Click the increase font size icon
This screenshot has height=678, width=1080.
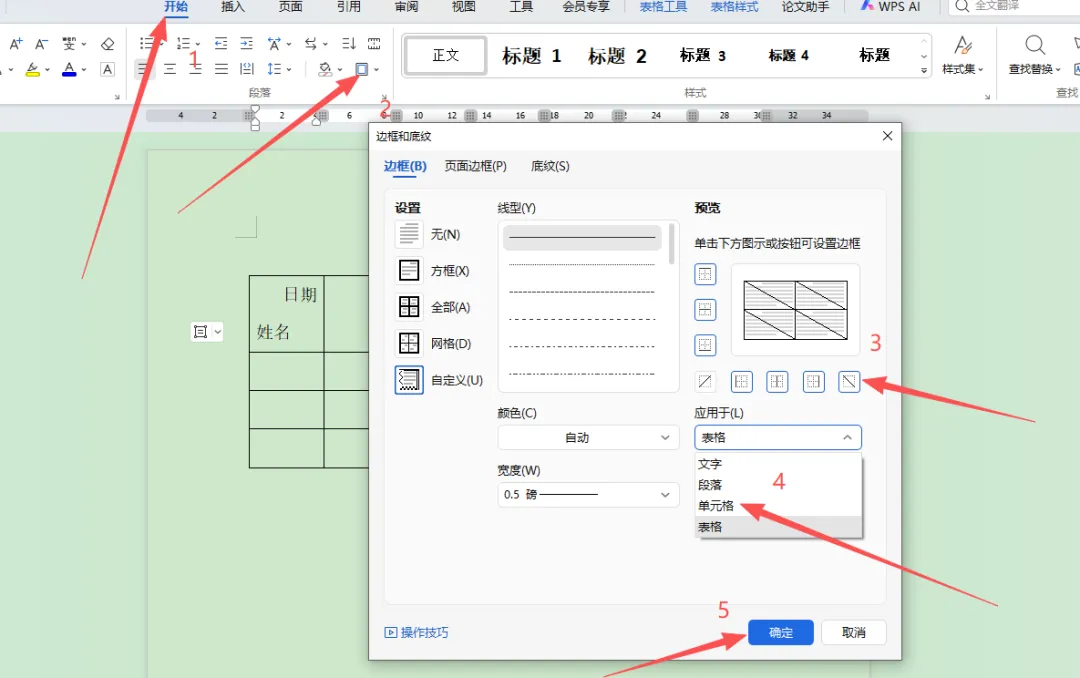(x=16, y=44)
